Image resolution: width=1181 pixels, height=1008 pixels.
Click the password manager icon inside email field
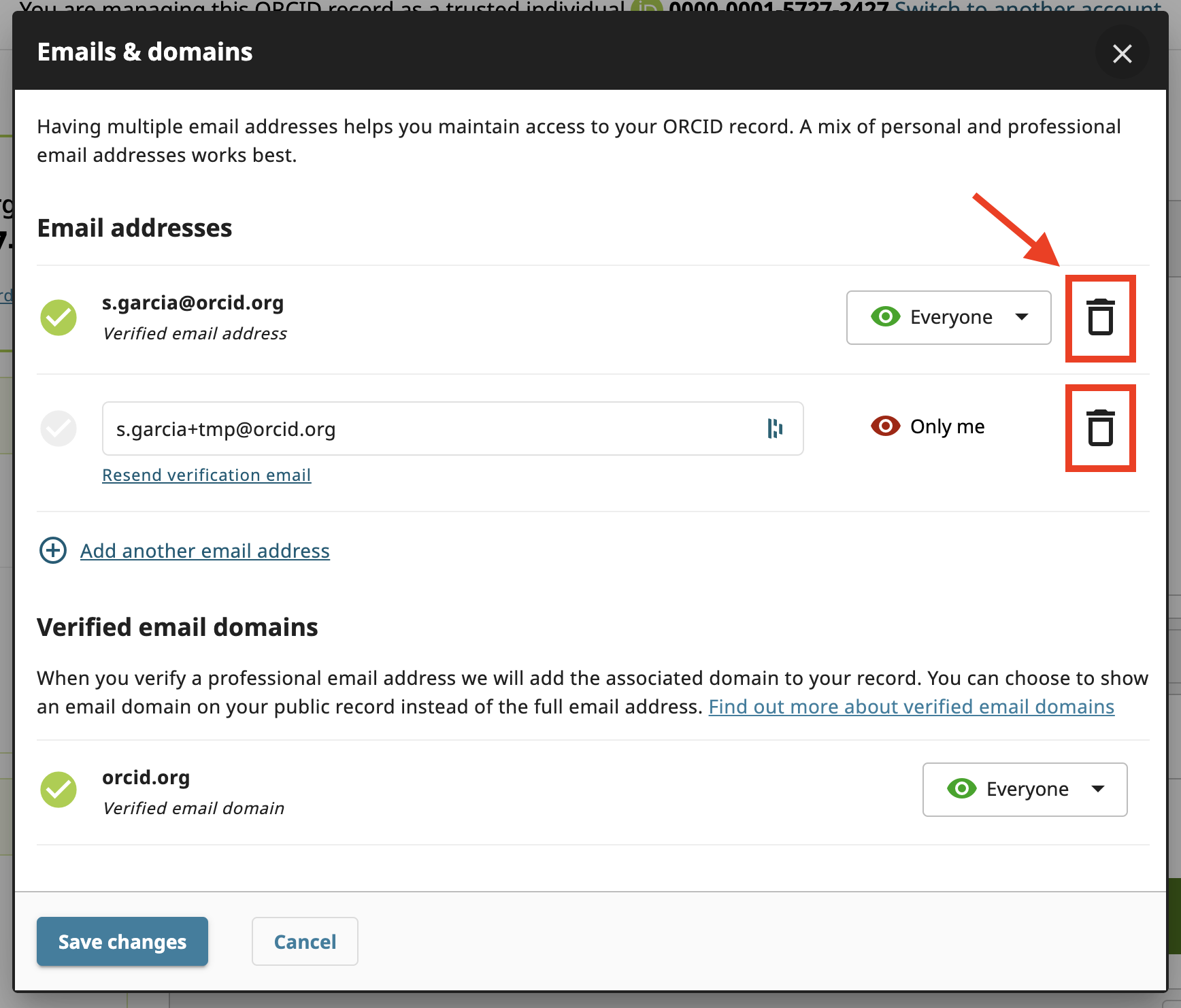(x=776, y=429)
